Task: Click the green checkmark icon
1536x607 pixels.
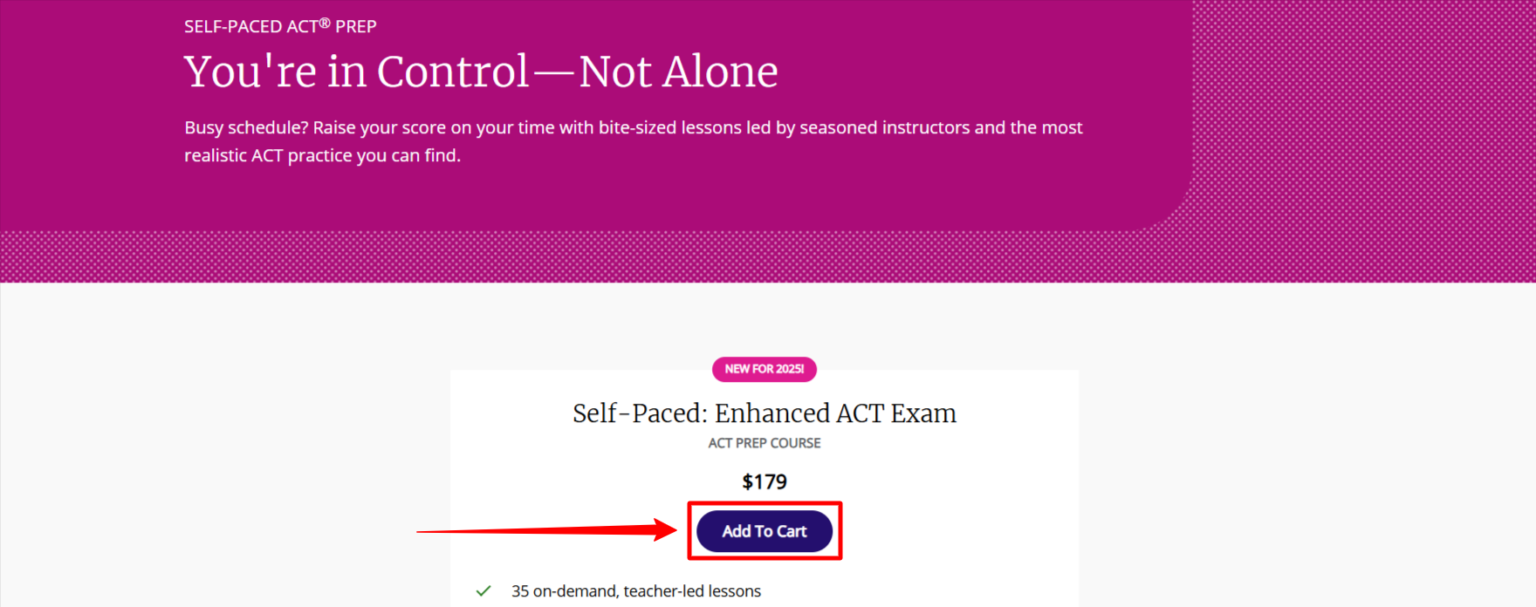Action: pos(484,591)
